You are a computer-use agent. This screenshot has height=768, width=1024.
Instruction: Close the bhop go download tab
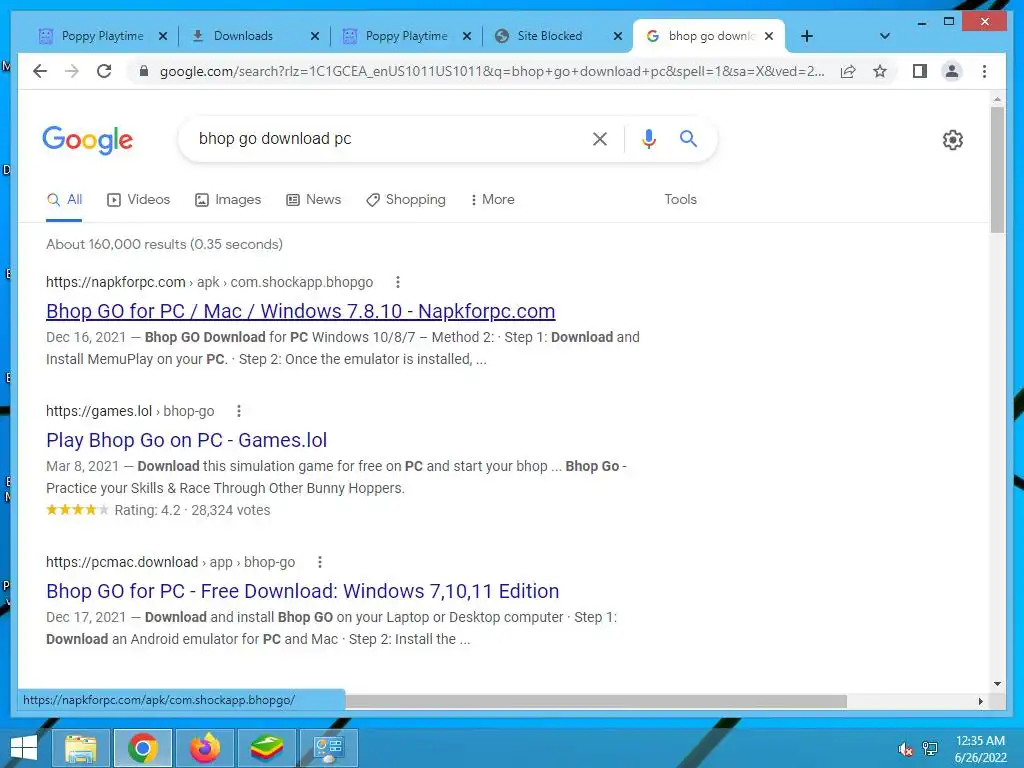click(769, 36)
